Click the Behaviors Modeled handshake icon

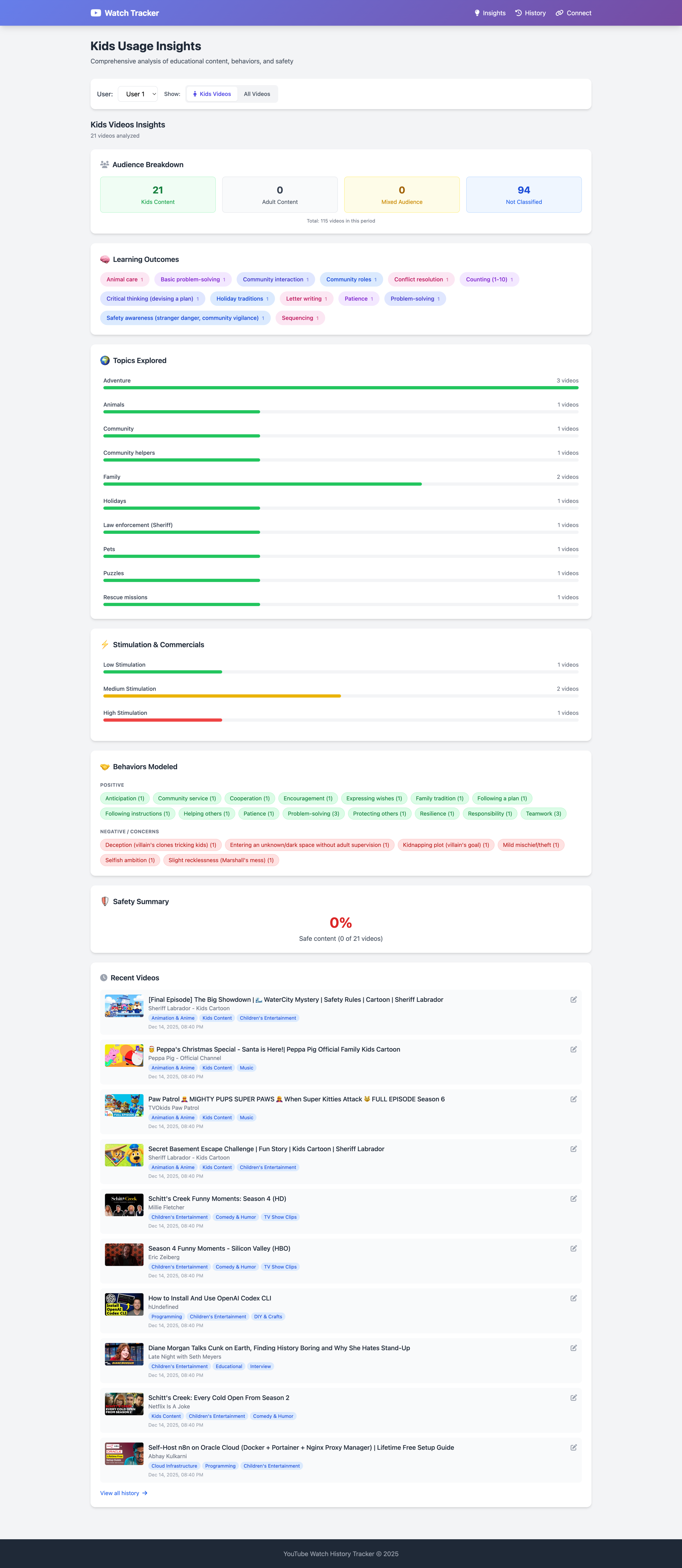pos(105,766)
